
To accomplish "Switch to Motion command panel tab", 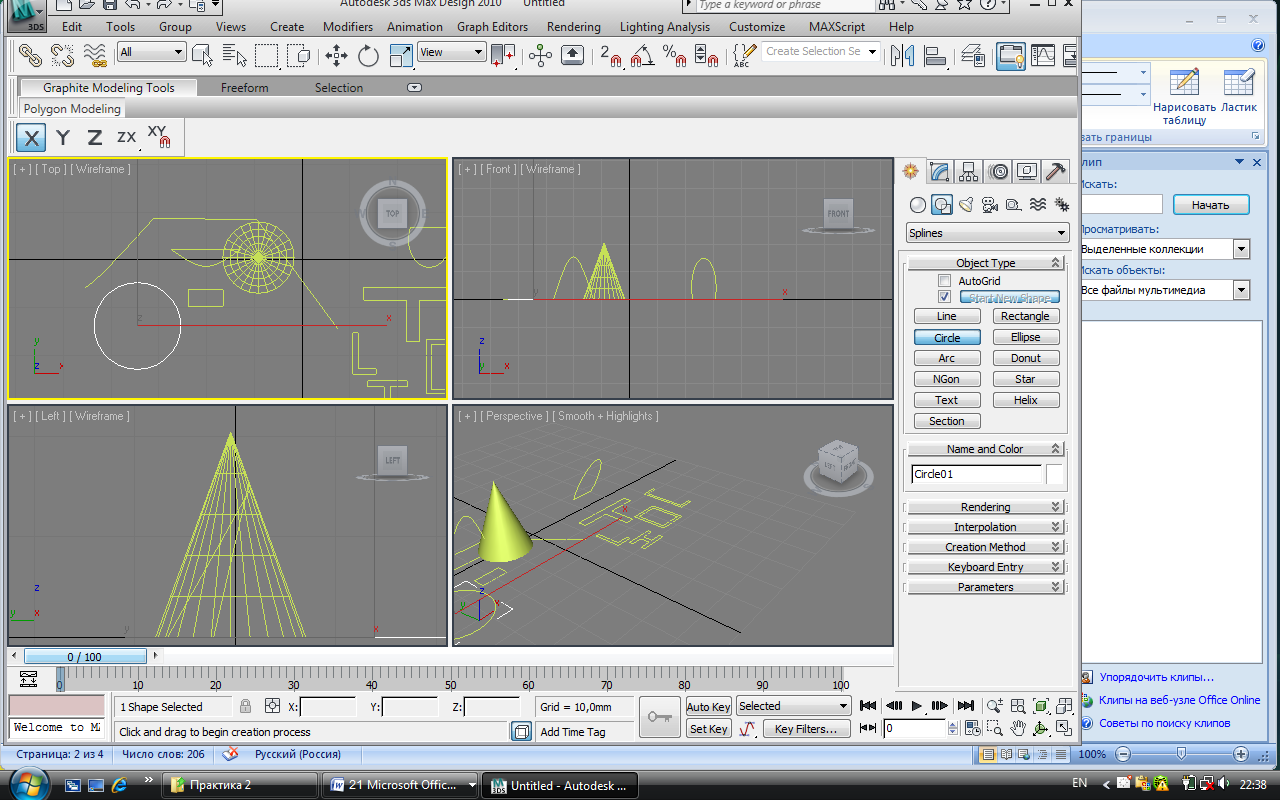I will point(997,172).
